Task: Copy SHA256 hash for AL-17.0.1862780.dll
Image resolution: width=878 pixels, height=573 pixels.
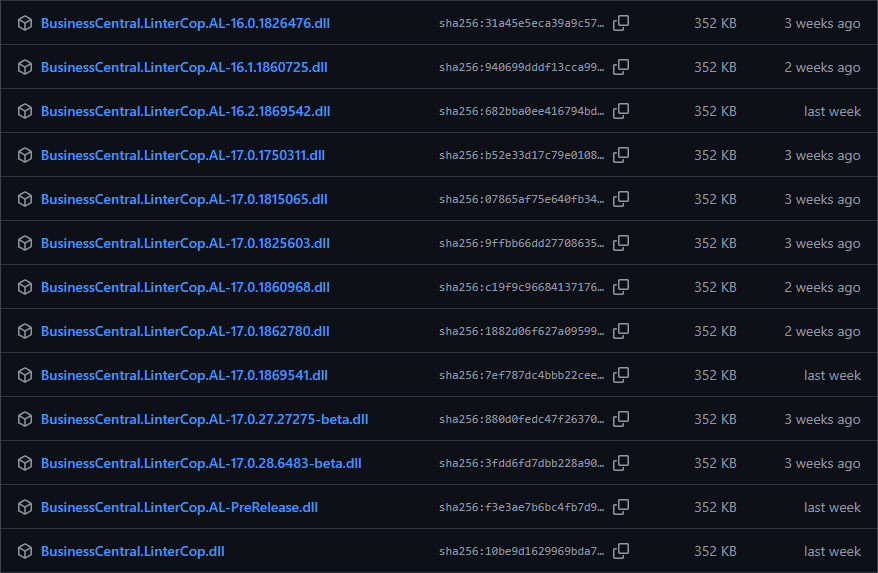Action: coord(621,331)
